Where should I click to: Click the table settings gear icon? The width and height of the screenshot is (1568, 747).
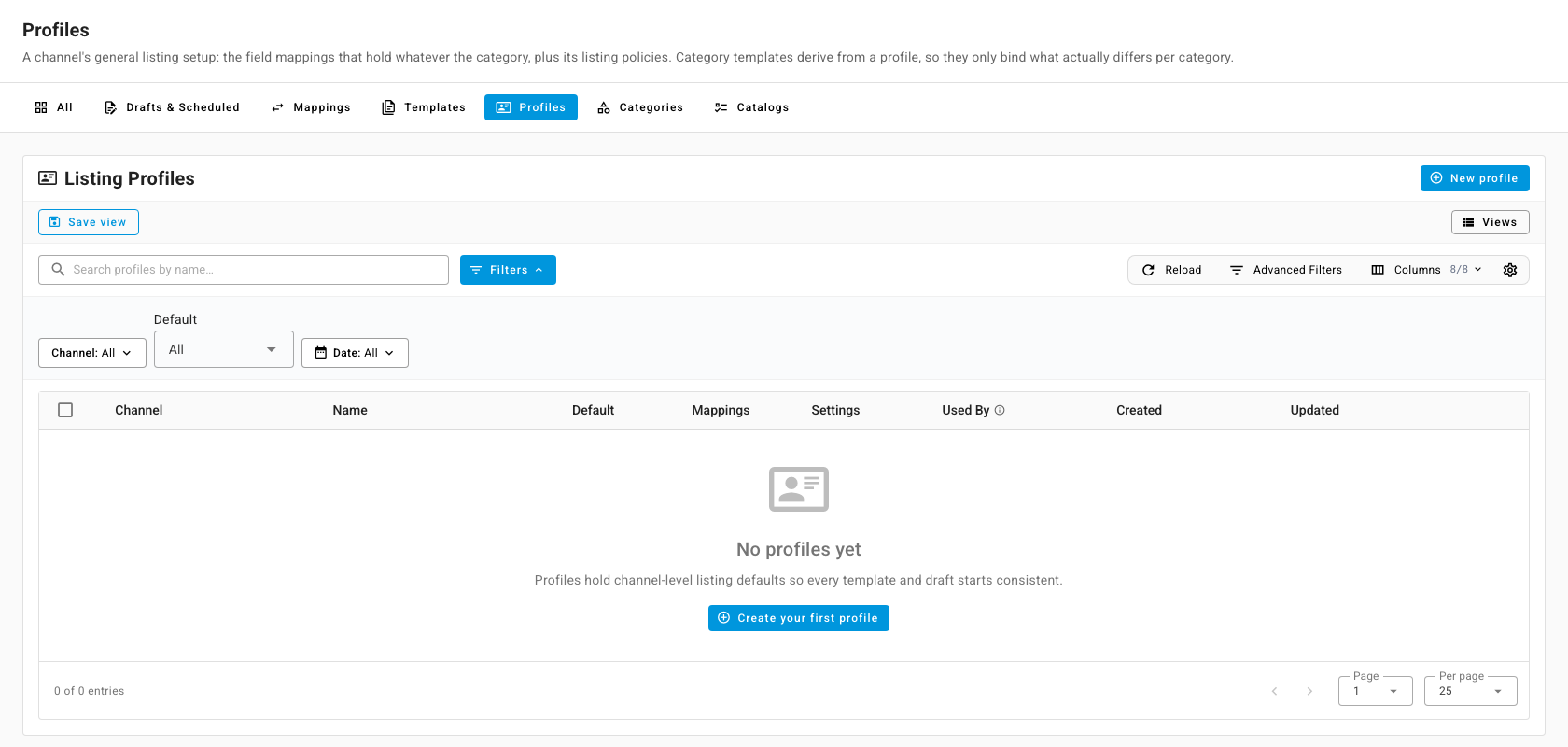(x=1510, y=270)
